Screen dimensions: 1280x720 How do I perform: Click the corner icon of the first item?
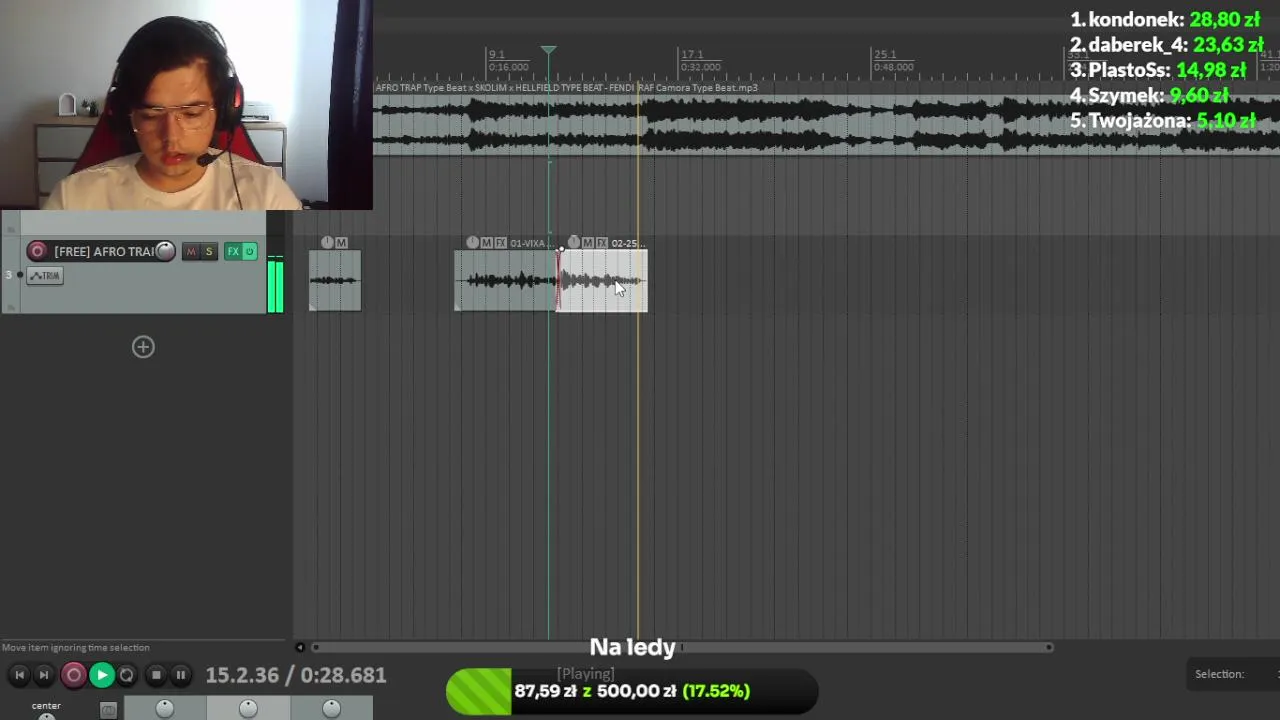click(313, 306)
